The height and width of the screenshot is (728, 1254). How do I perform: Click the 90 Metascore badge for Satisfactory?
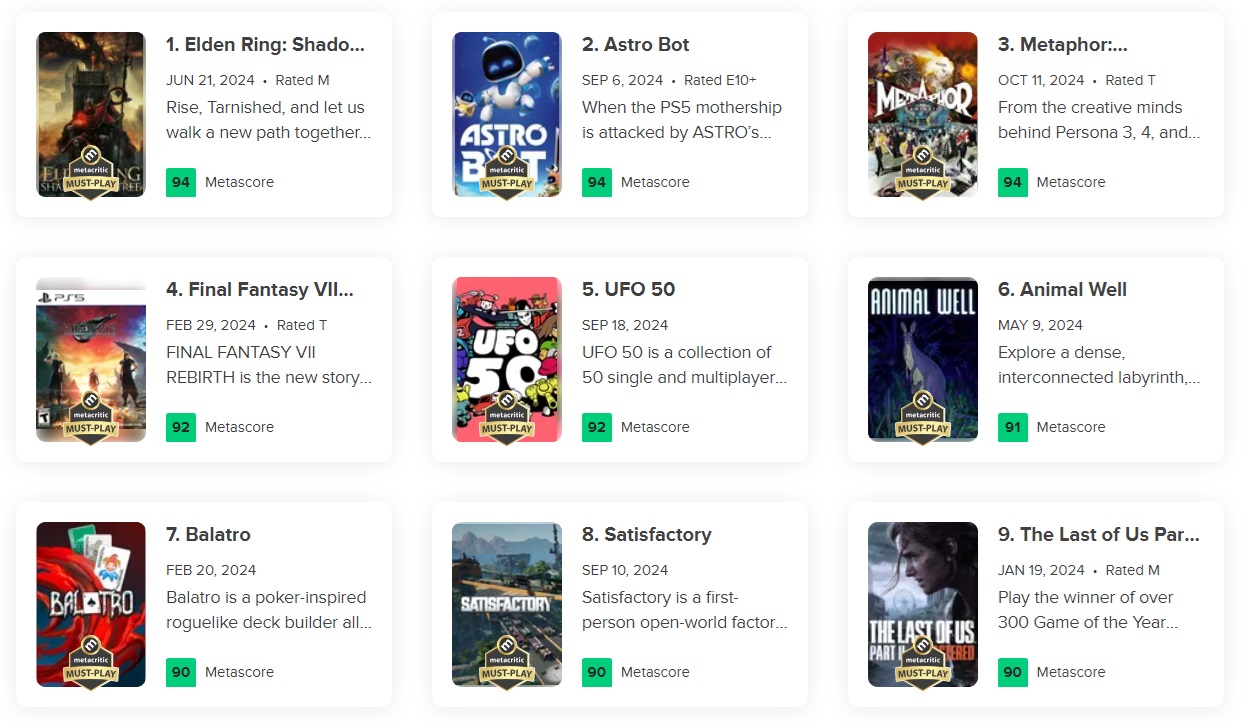point(597,672)
